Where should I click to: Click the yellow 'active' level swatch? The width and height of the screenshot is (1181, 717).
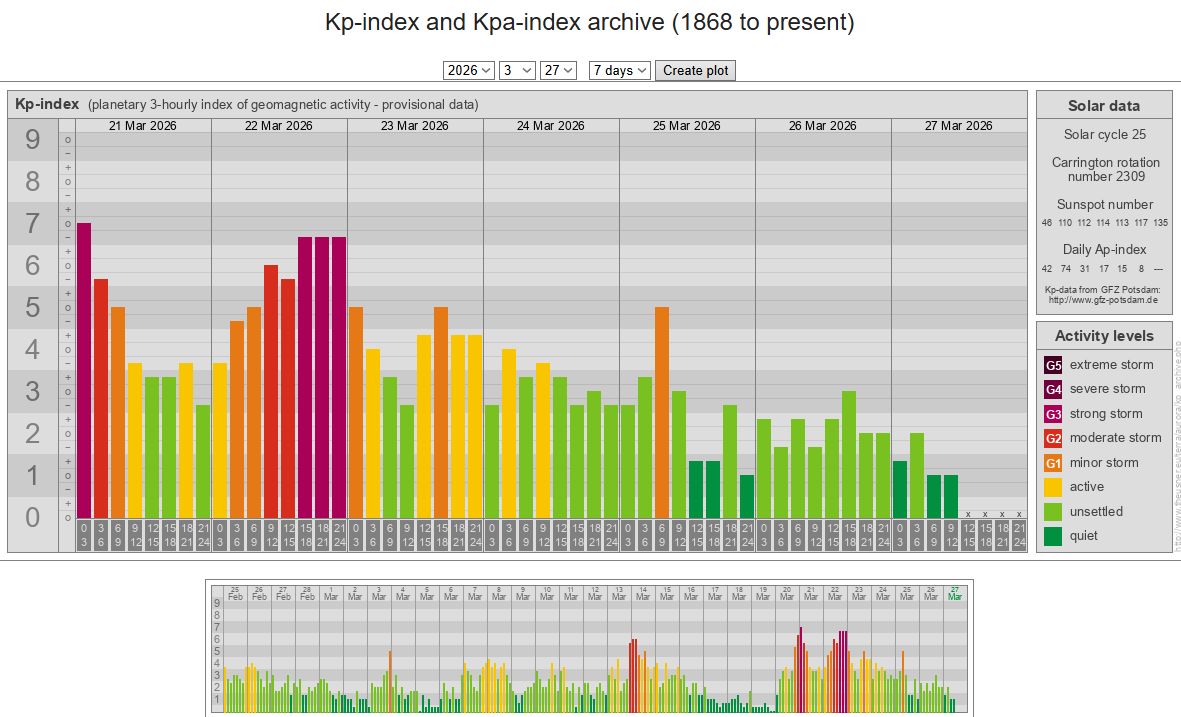tap(1053, 487)
